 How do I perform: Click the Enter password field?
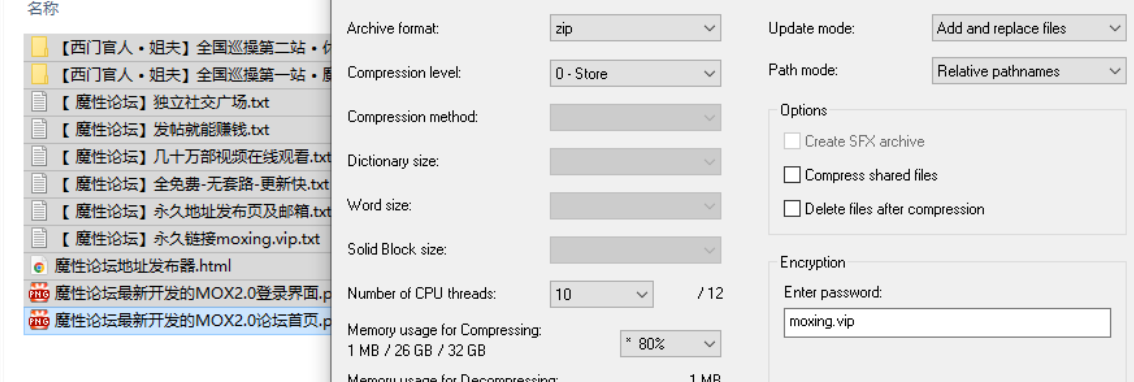coord(947,322)
